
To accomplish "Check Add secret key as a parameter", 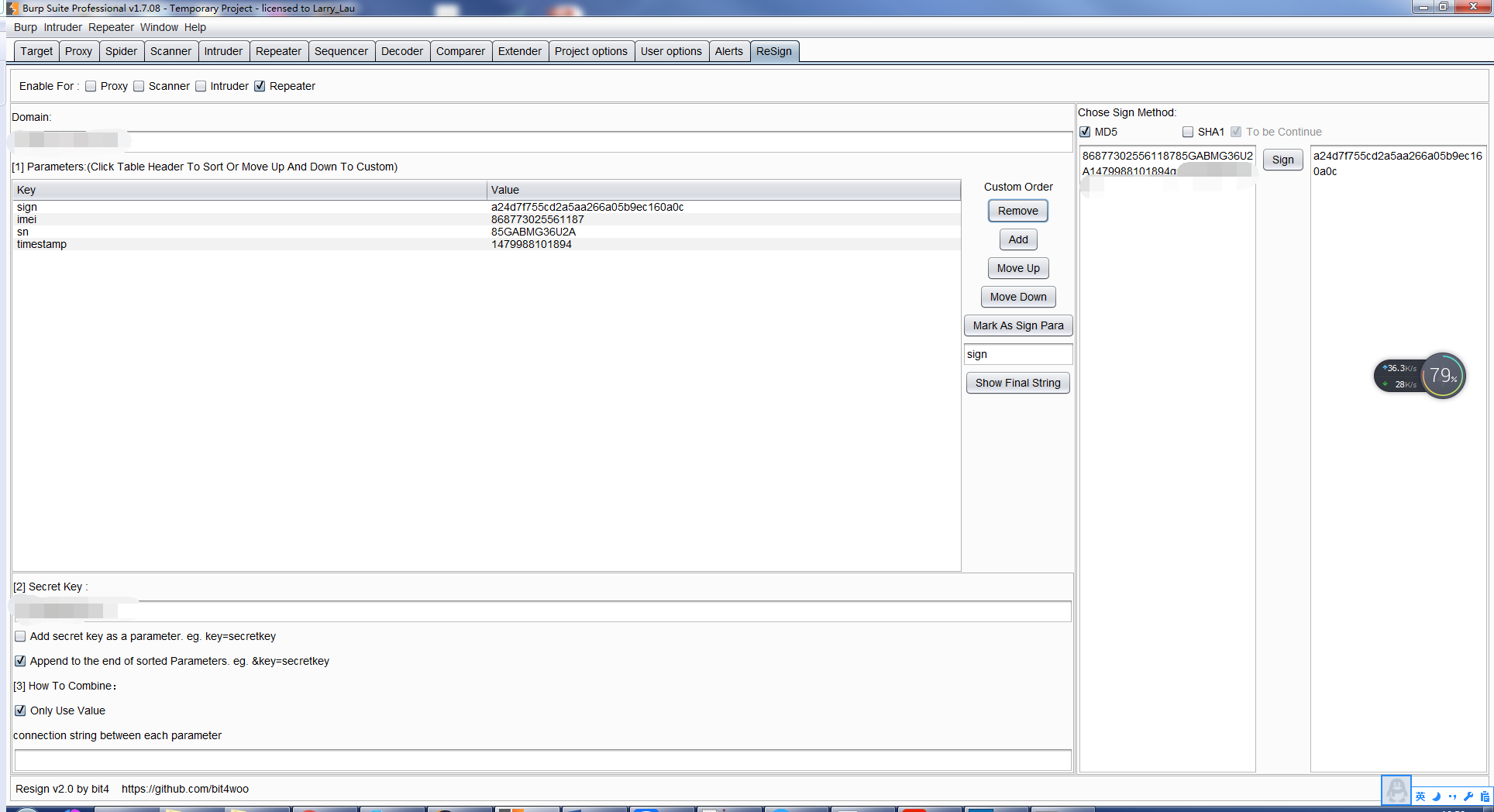I will tap(20, 636).
